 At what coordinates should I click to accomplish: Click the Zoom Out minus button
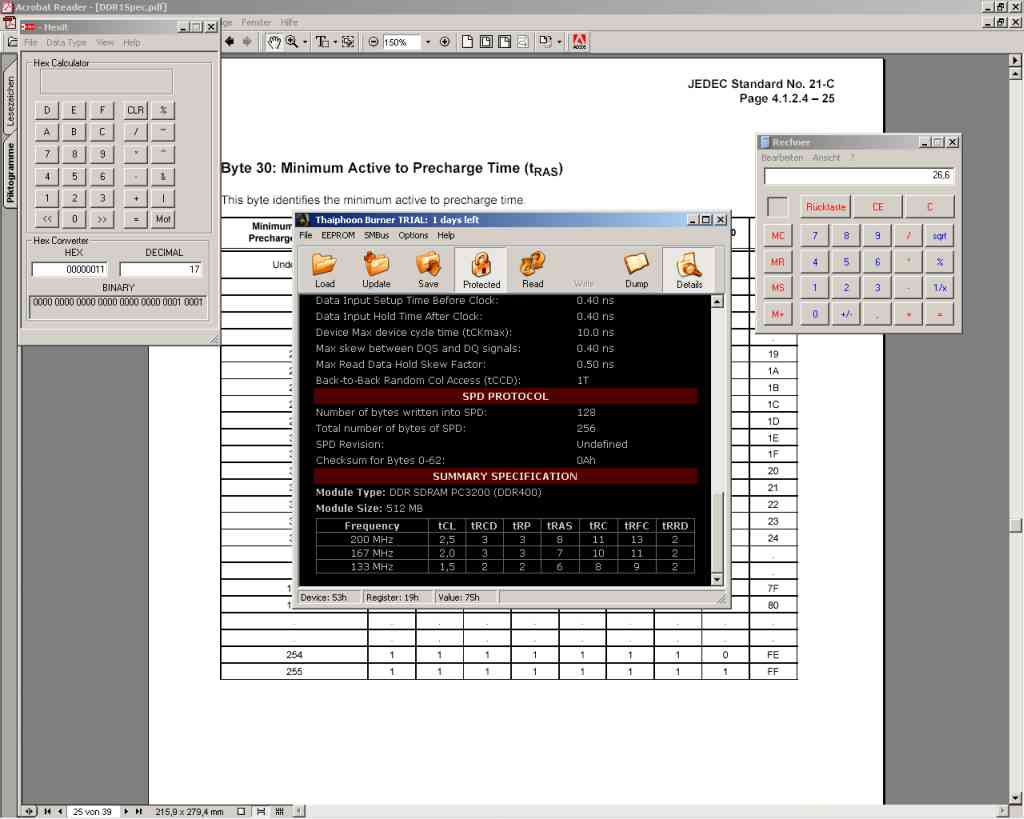tap(373, 42)
